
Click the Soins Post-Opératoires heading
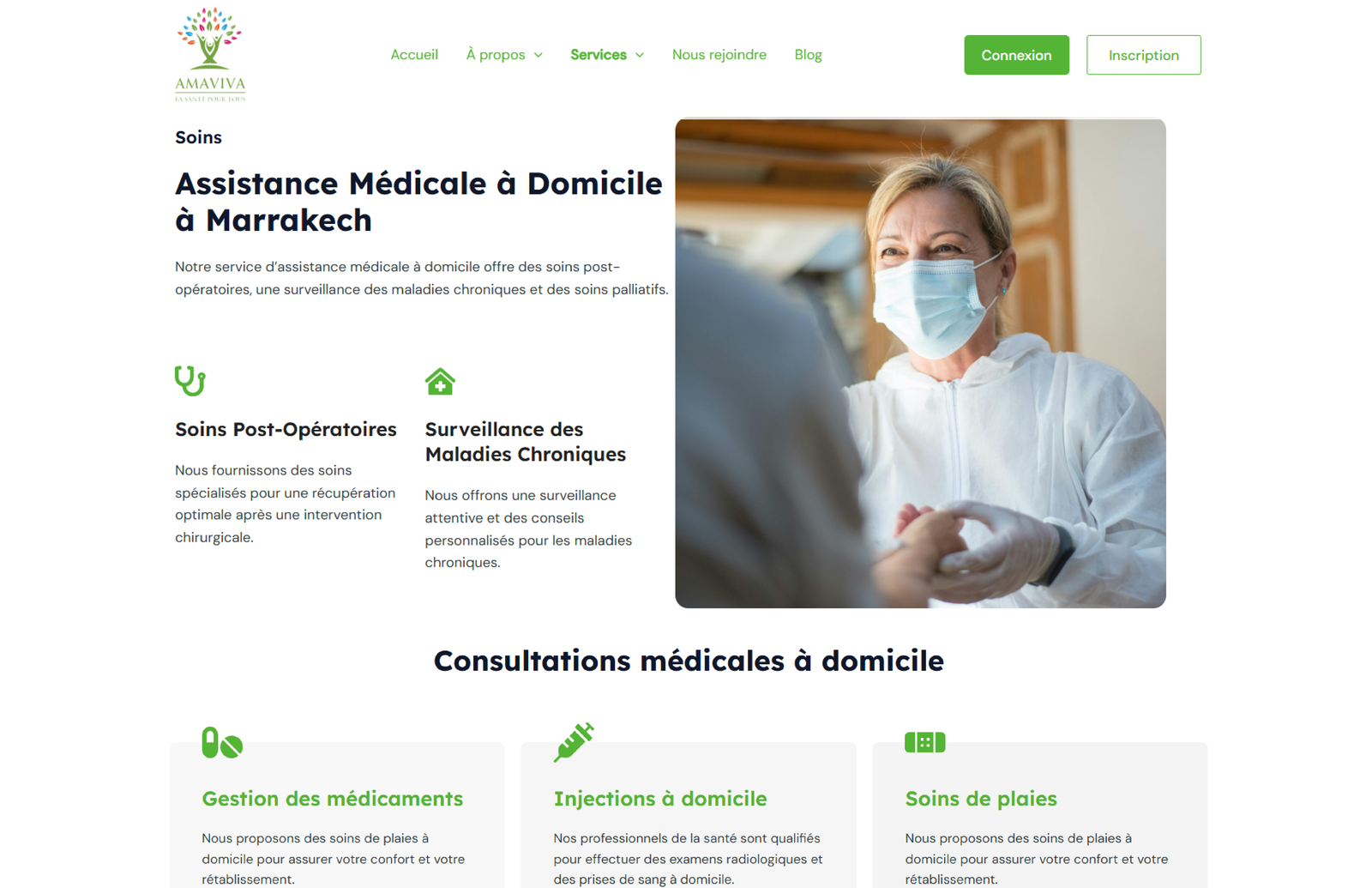click(x=286, y=429)
